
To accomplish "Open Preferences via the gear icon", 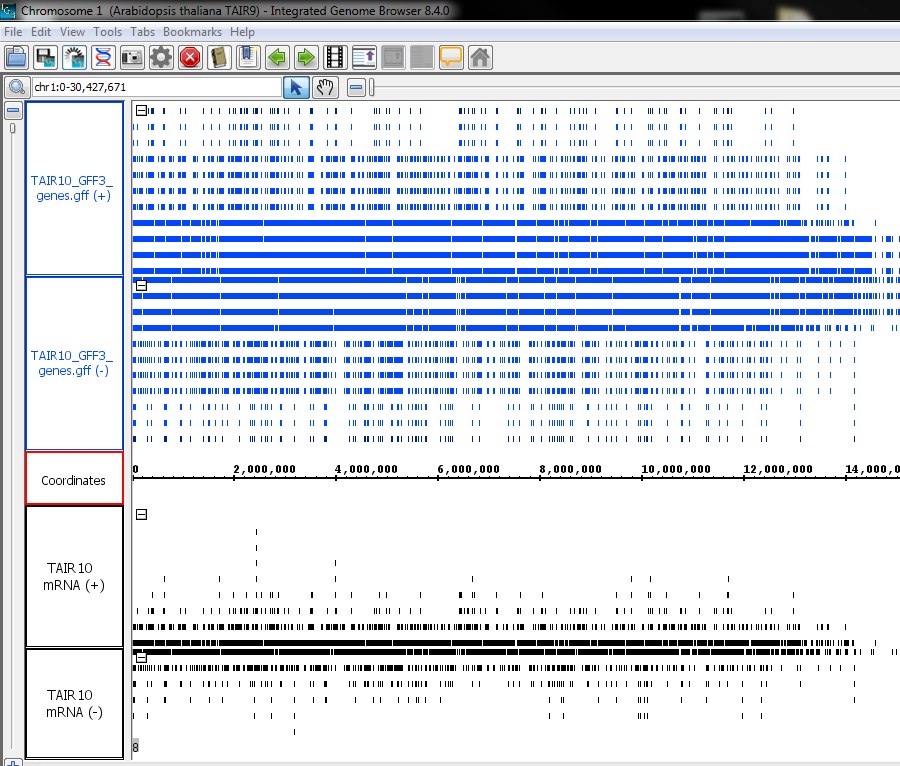I will pyautogui.click(x=161, y=57).
